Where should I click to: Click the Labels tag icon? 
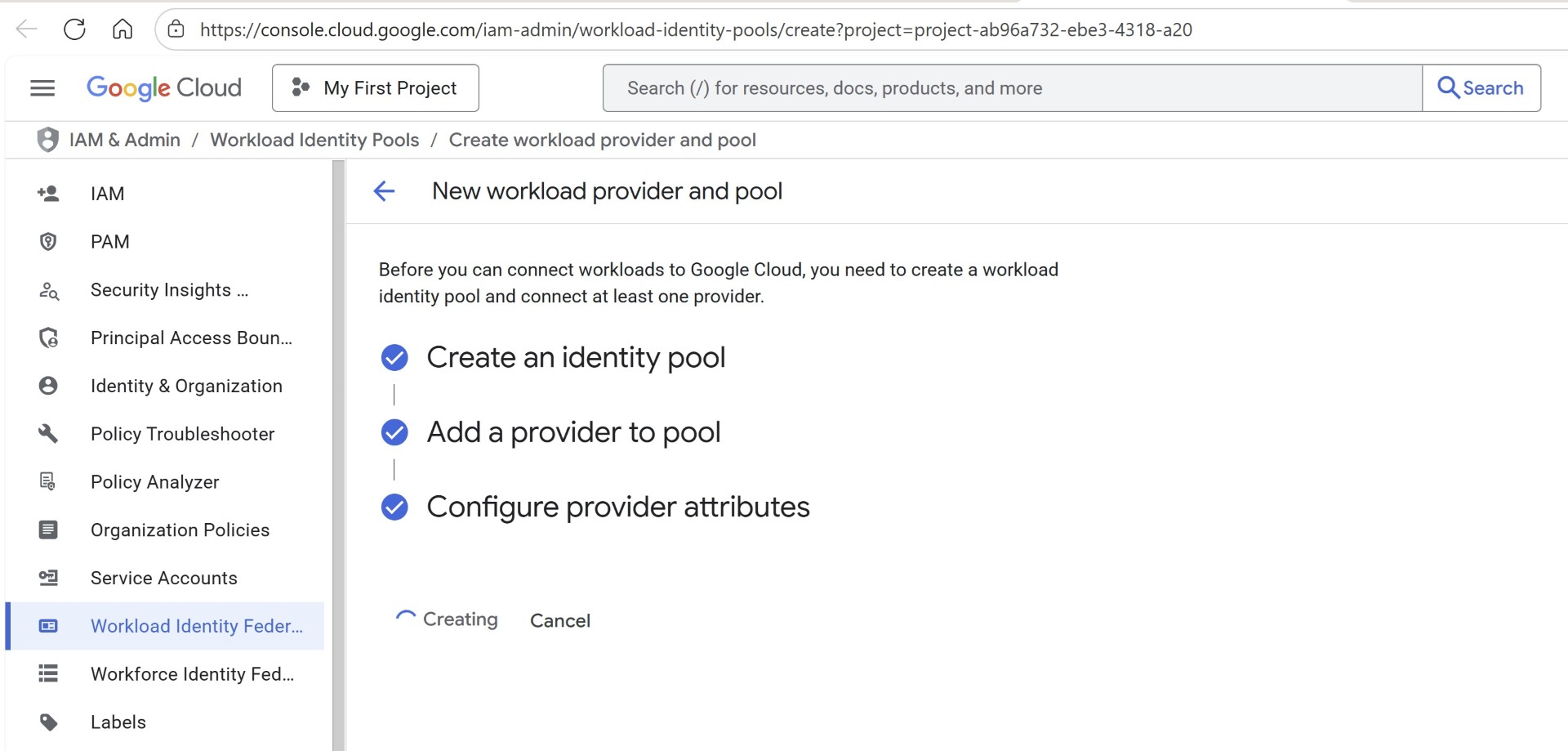(48, 722)
